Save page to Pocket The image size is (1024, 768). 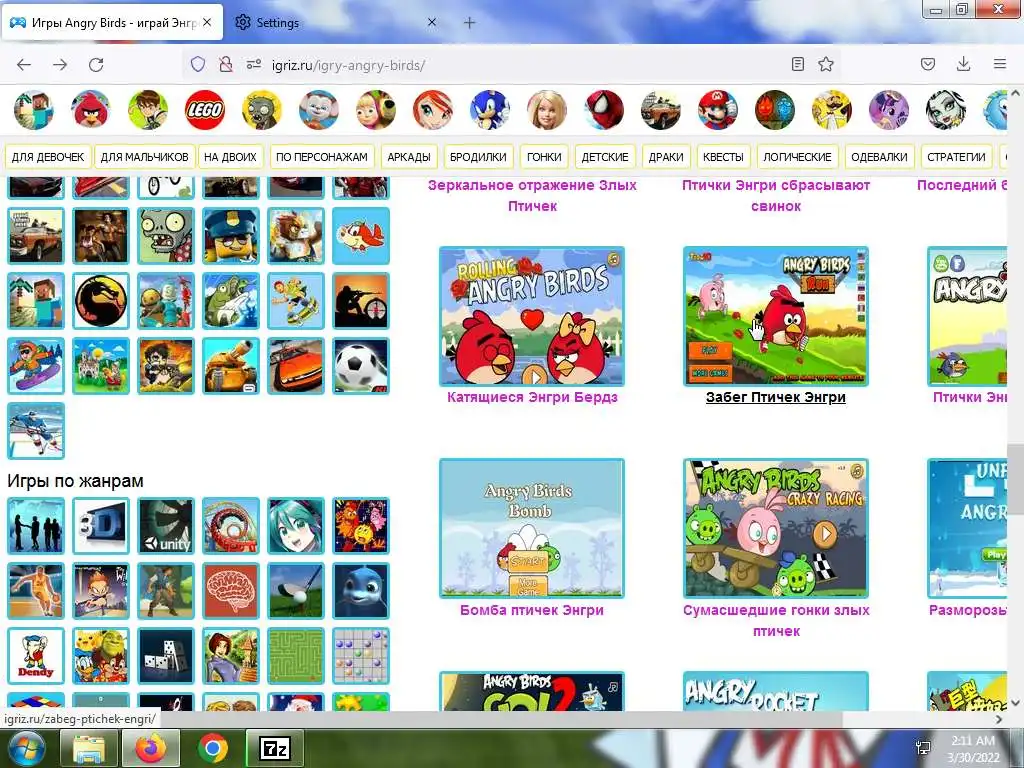[928, 64]
